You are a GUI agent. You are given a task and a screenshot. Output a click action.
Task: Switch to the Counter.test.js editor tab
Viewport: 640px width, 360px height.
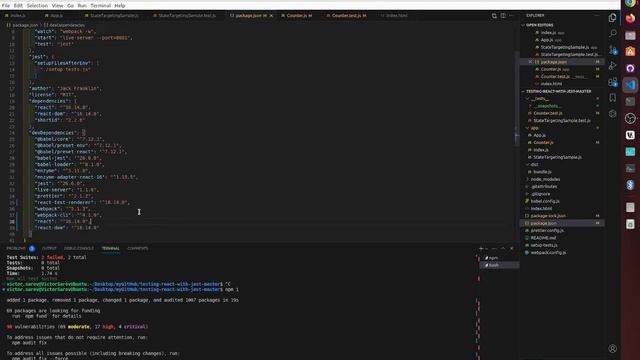click(x=346, y=16)
